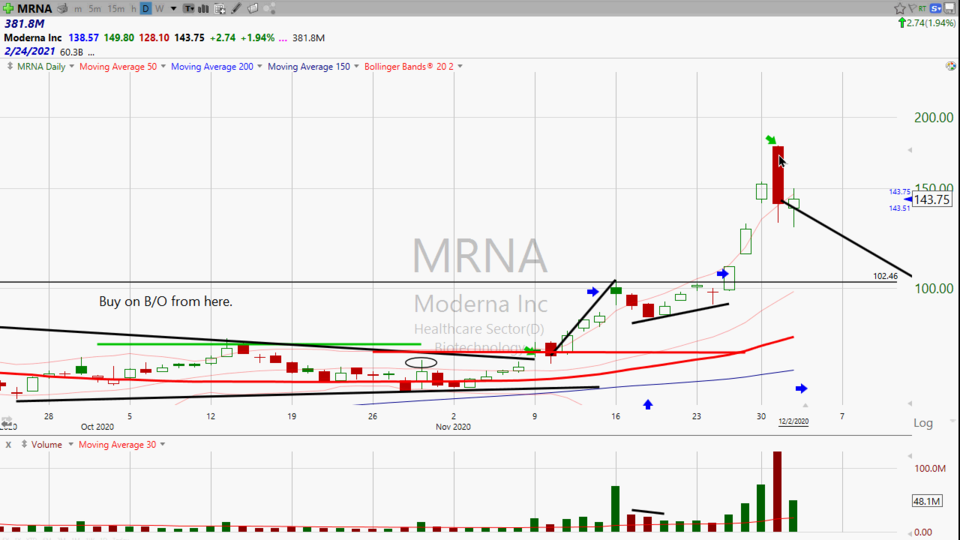Click the 12/2/2020 date marker on axis
This screenshot has height=540, width=960.
tap(793, 421)
